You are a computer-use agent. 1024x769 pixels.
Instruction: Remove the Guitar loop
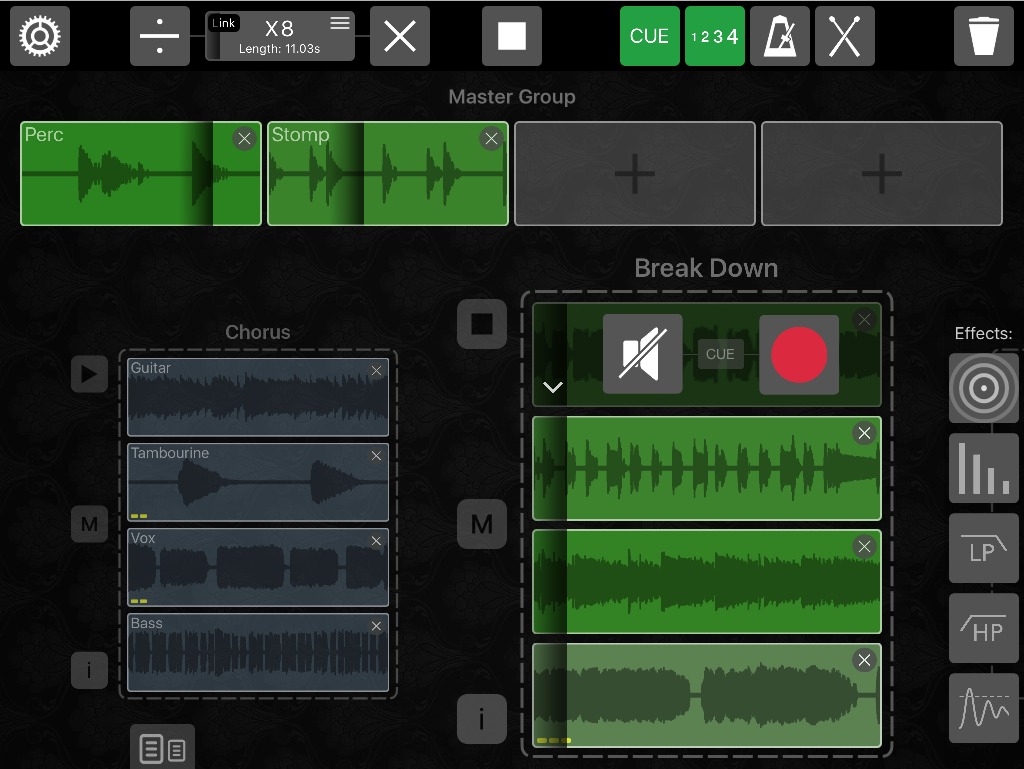[x=376, y=370]
